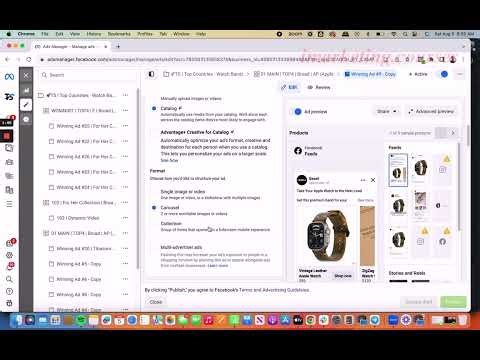Open the Bookmarks menu
The height and width of the screenshot is (360, 480).
tap(119, 34)
